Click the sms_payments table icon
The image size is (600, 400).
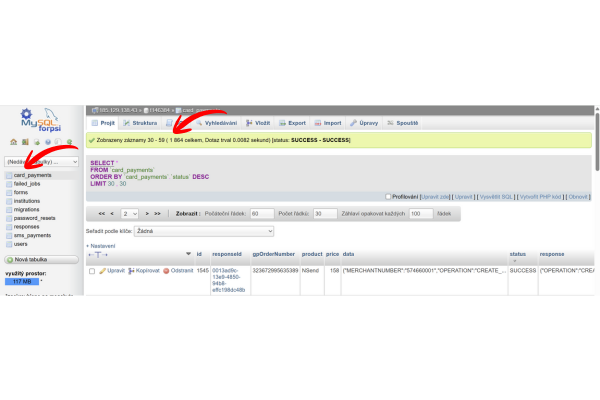[9, 235]
